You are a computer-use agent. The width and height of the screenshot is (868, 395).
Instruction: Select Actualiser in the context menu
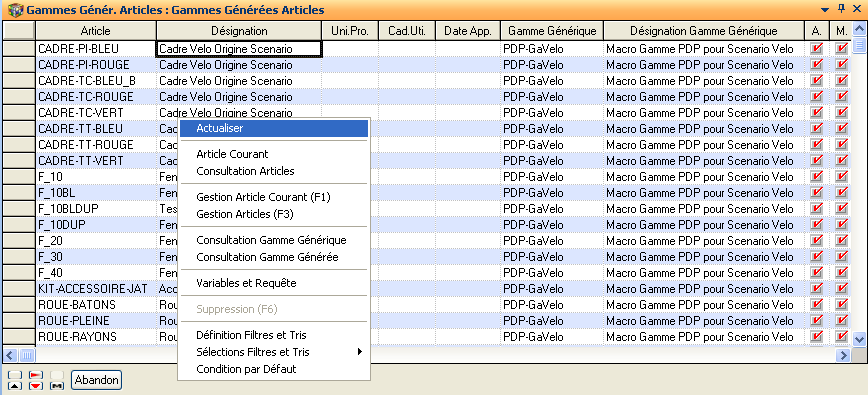274,128
